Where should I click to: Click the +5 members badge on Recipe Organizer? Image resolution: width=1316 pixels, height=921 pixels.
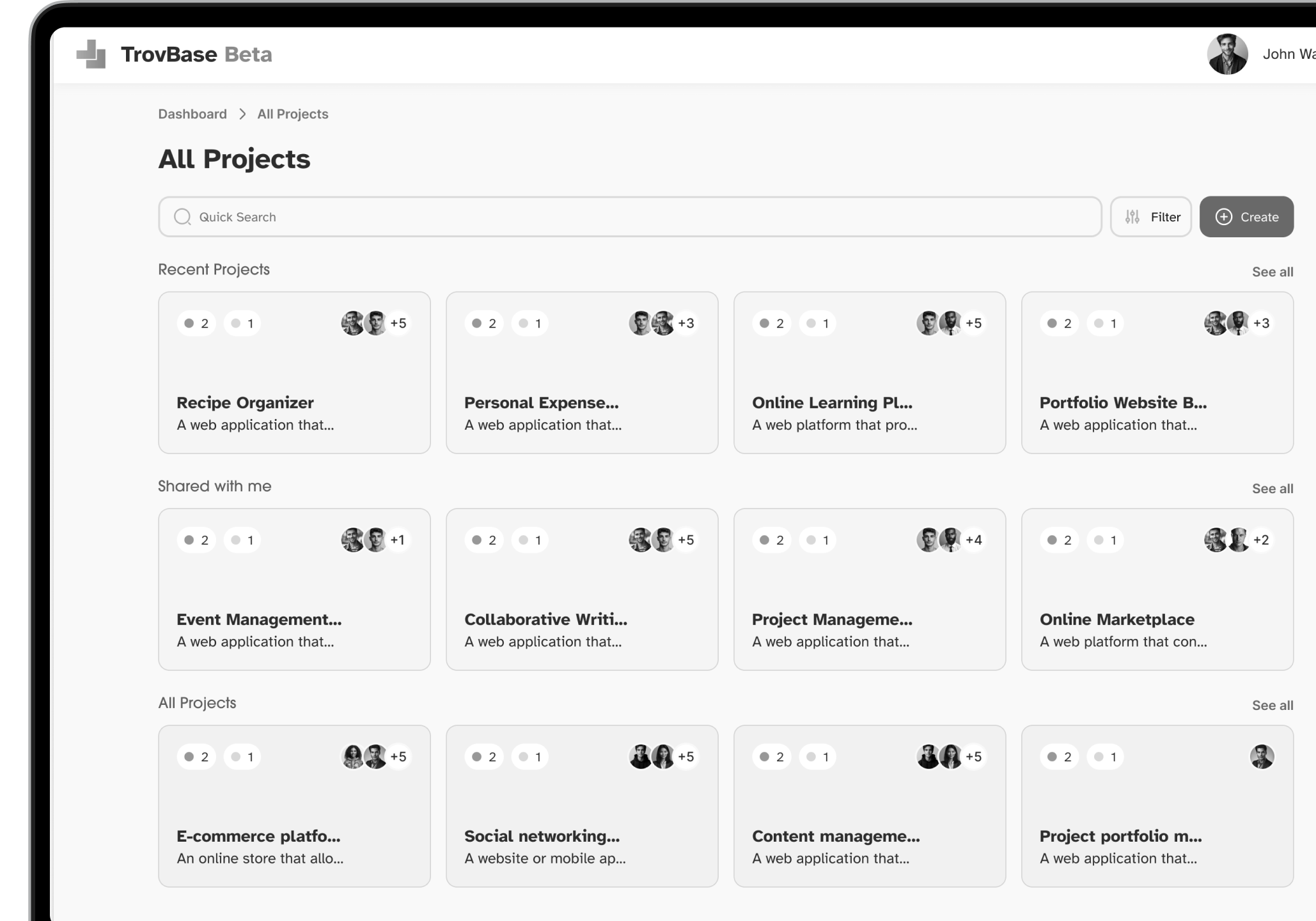[398, 323]
